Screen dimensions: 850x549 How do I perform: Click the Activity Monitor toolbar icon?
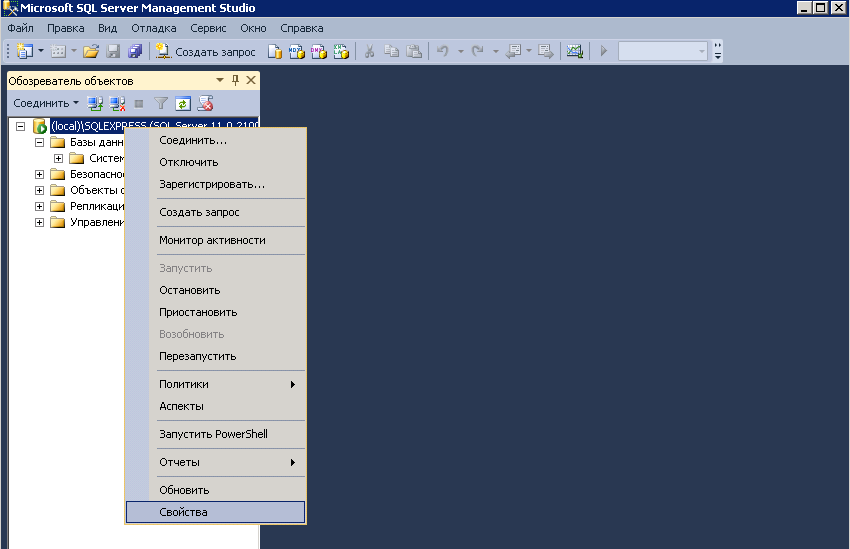click(x=575, y=51)
